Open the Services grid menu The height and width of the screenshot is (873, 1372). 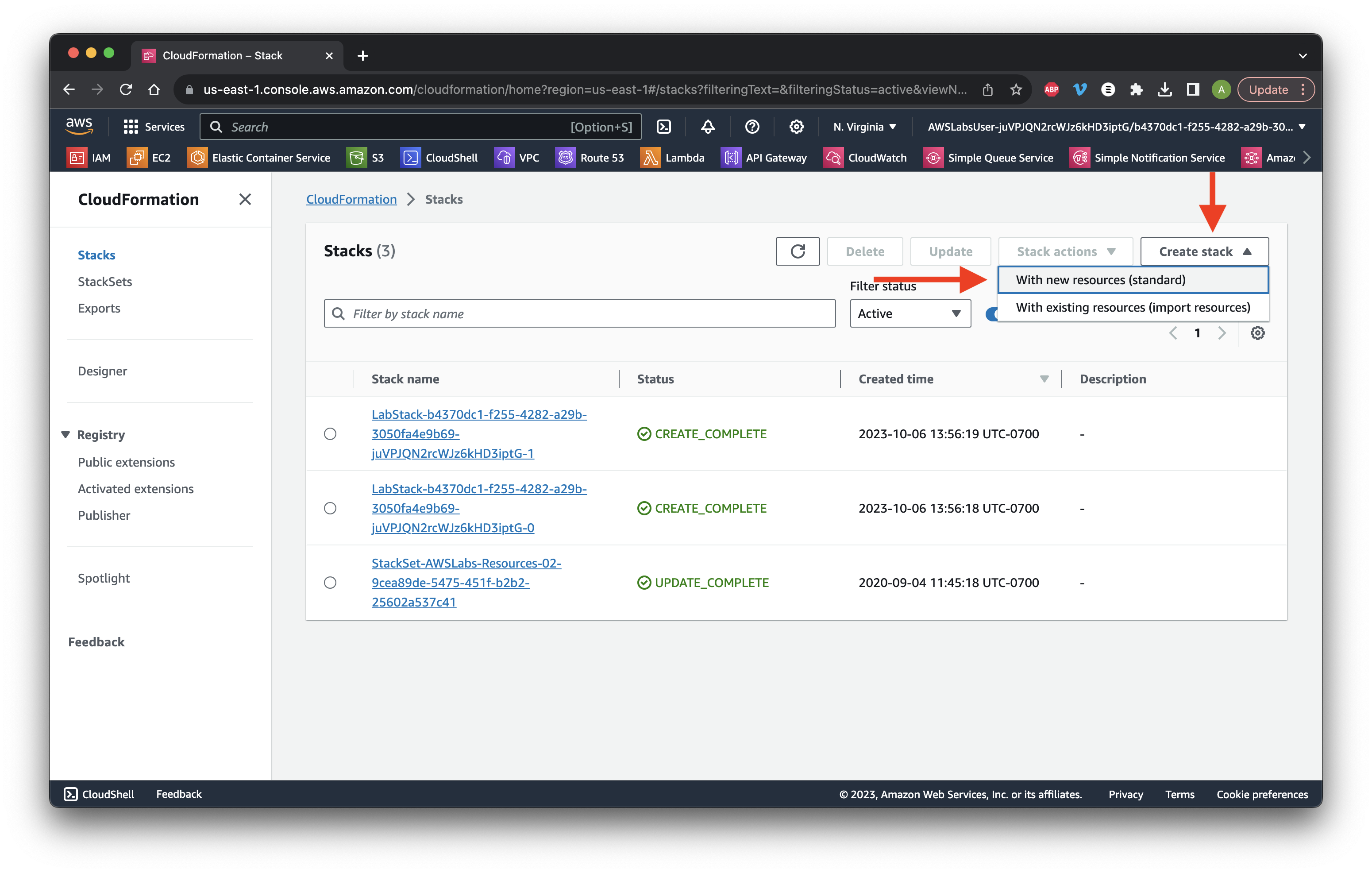[x=154, y=127]
